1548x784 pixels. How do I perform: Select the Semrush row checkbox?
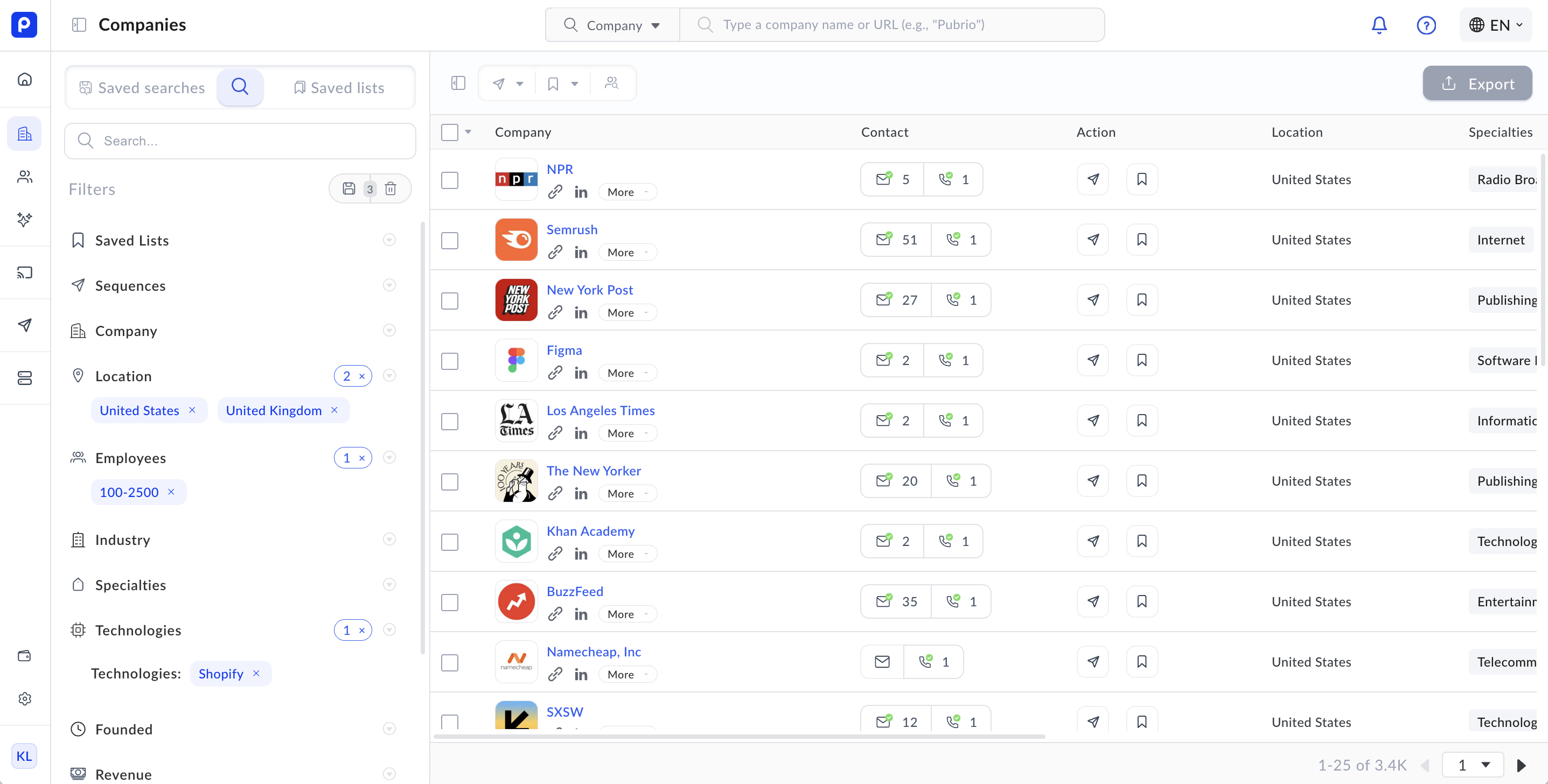point(450,240)
